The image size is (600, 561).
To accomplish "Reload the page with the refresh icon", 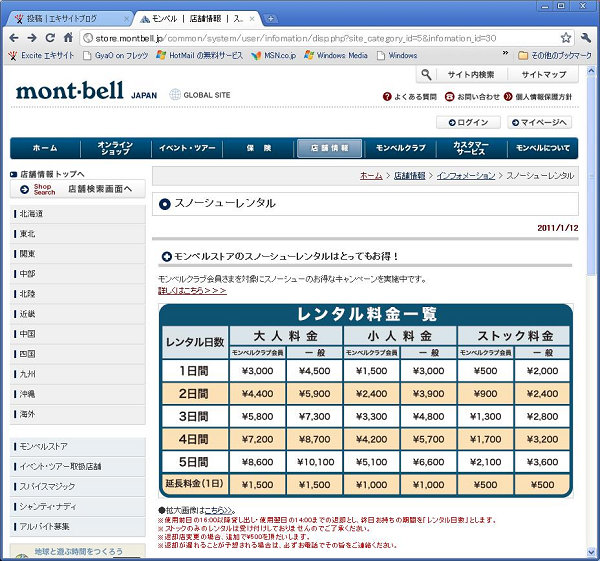I will pyautogui.click(x=50, y=38).
